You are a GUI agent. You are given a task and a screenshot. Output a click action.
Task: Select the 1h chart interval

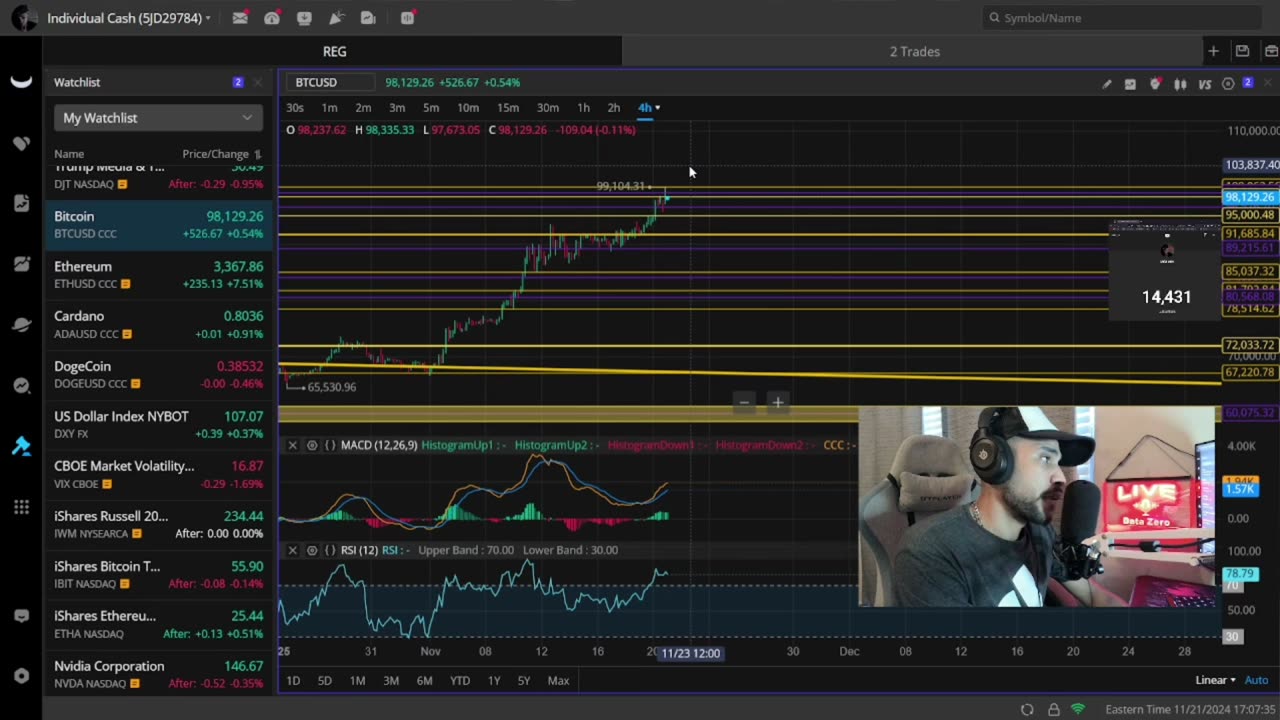coord(583,108)
